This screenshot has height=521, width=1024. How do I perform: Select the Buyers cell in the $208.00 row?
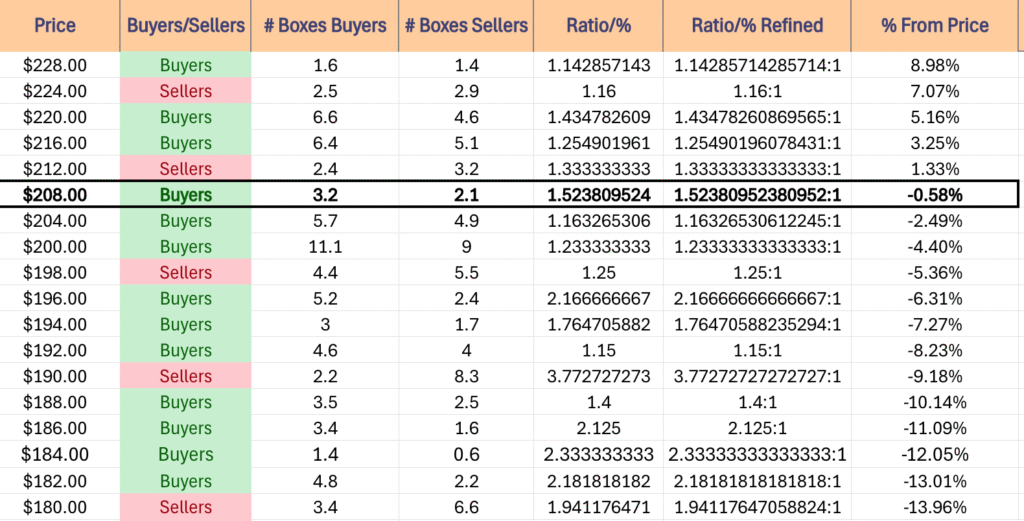click(185, 195)
